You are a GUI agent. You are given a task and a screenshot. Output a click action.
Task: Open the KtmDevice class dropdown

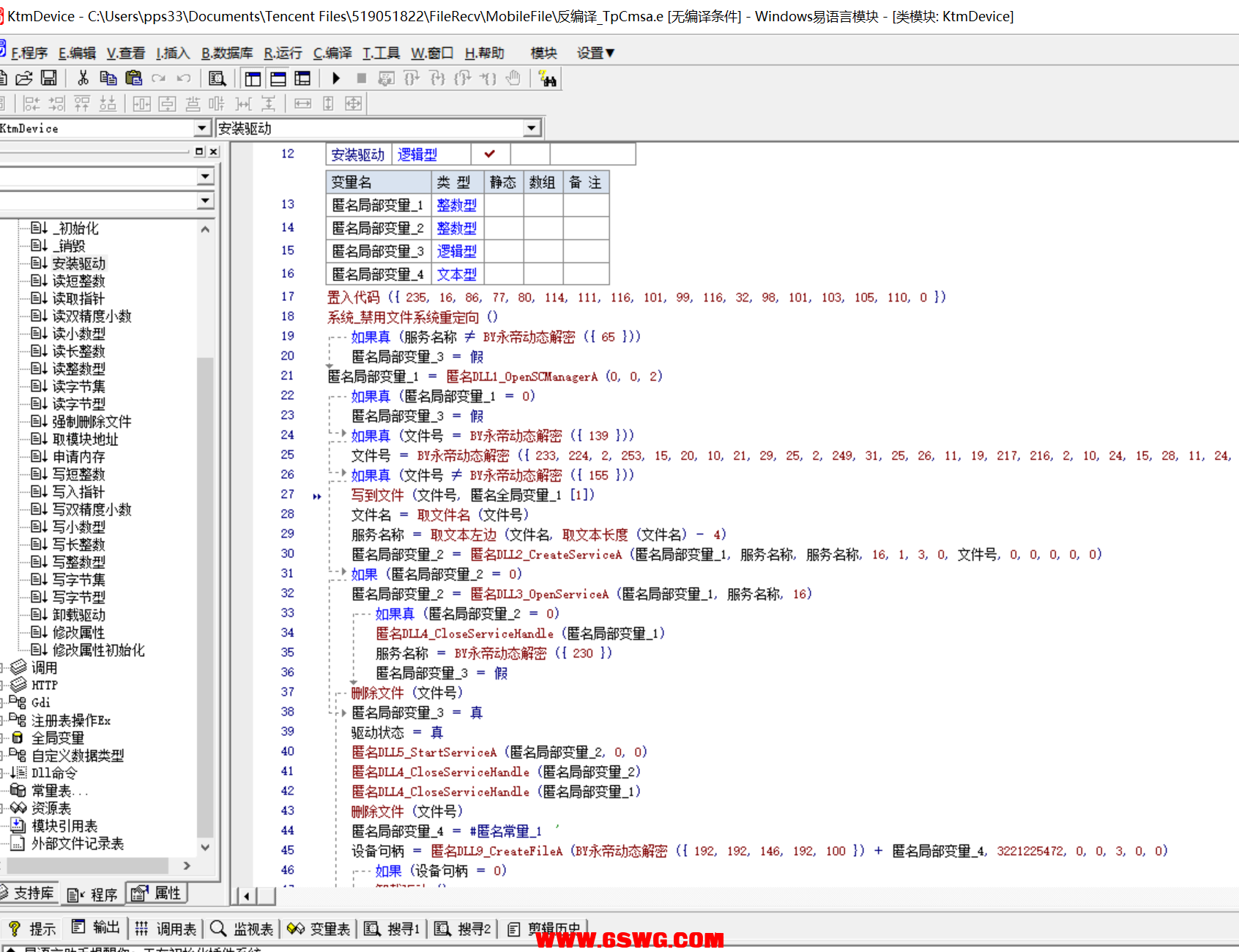tap(203, 128)
